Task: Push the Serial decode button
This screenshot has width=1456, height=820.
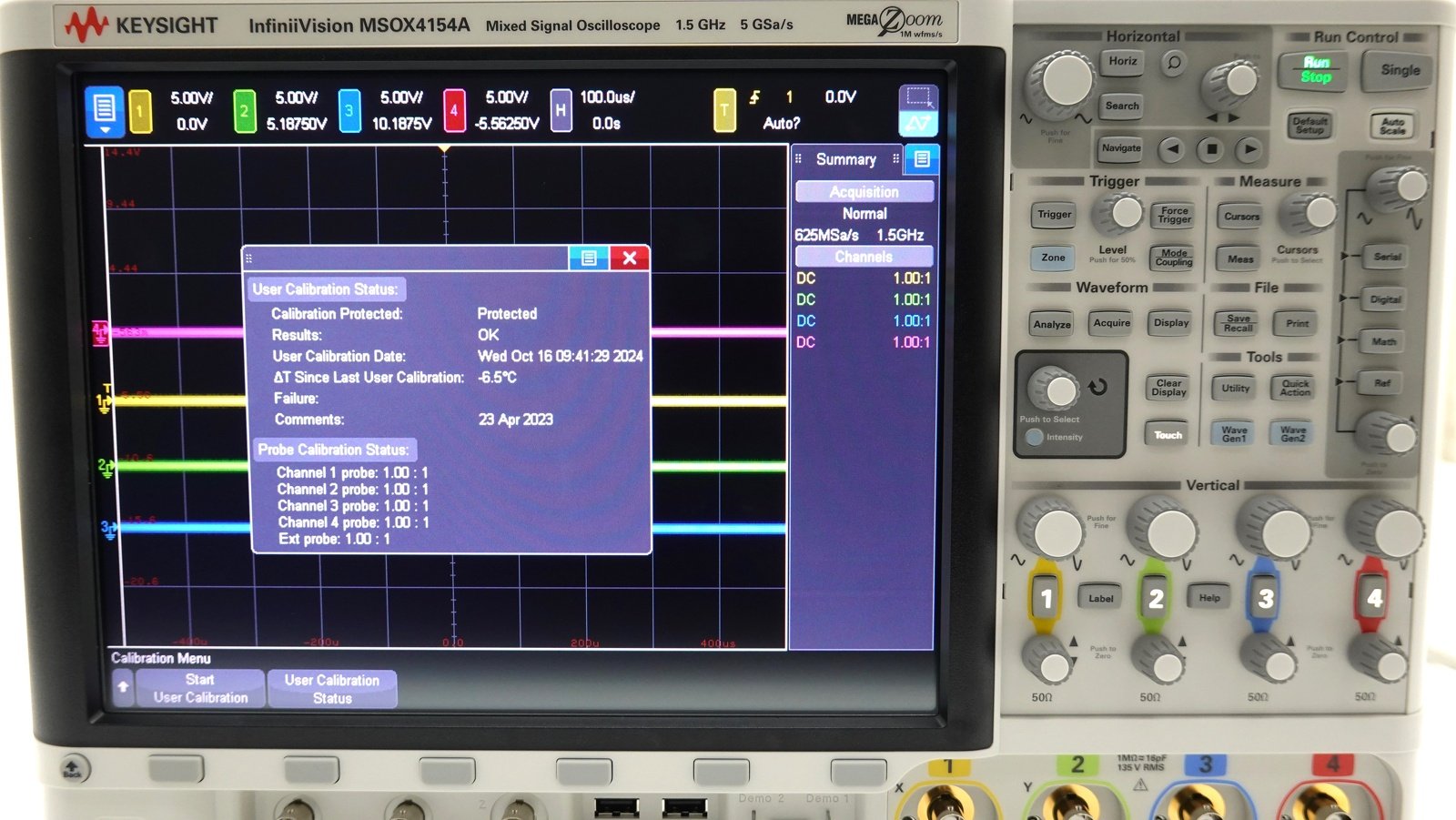Action: [1387, 258]
